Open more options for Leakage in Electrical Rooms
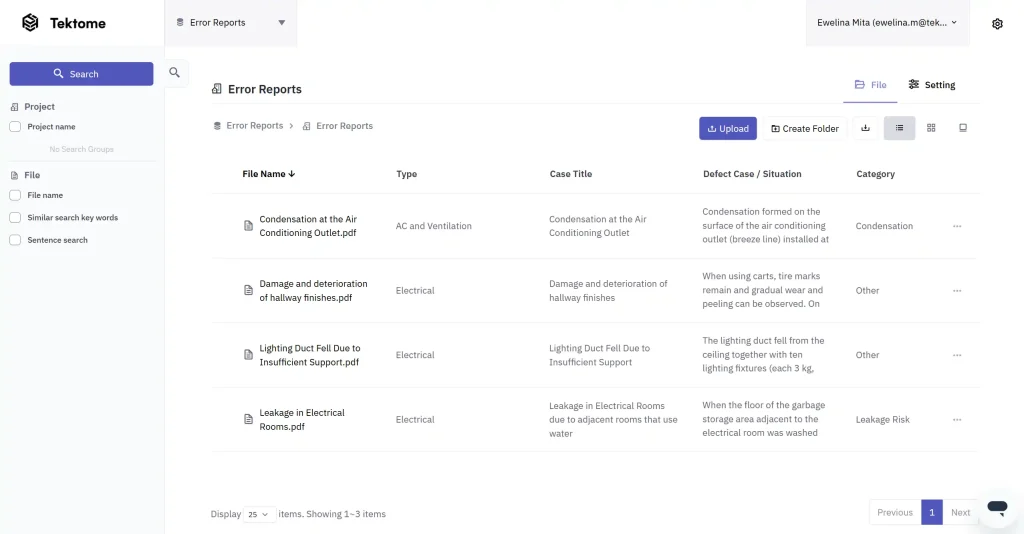1024x534 pixels. point(957,420)
